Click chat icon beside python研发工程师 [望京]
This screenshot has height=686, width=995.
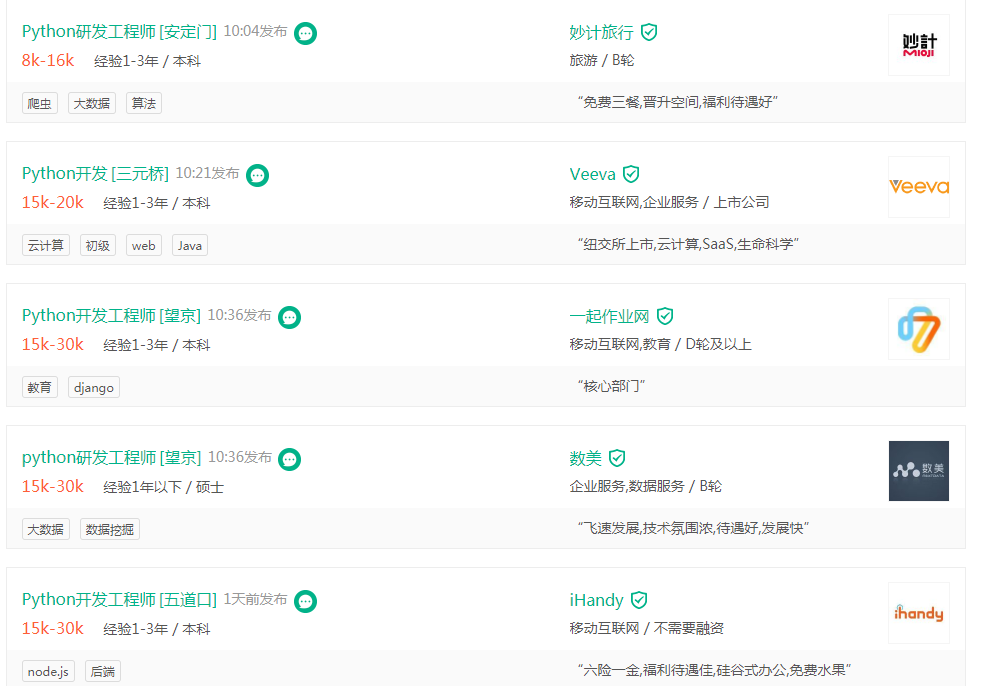(x=289, y=459)
